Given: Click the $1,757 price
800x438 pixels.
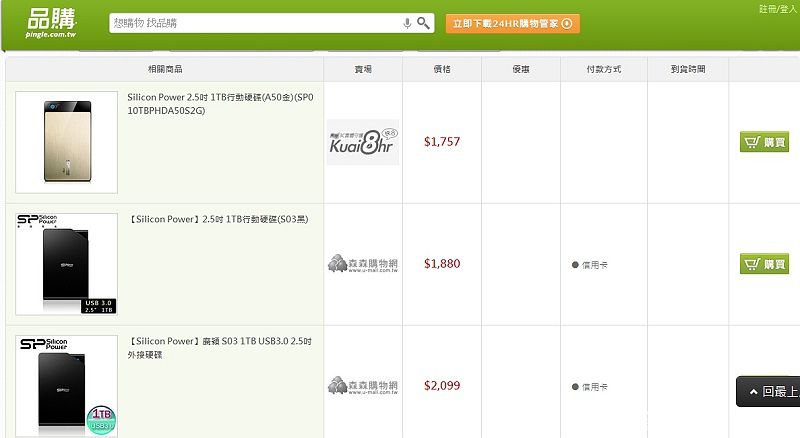Looking at the screenshot, I should (442, 141).
